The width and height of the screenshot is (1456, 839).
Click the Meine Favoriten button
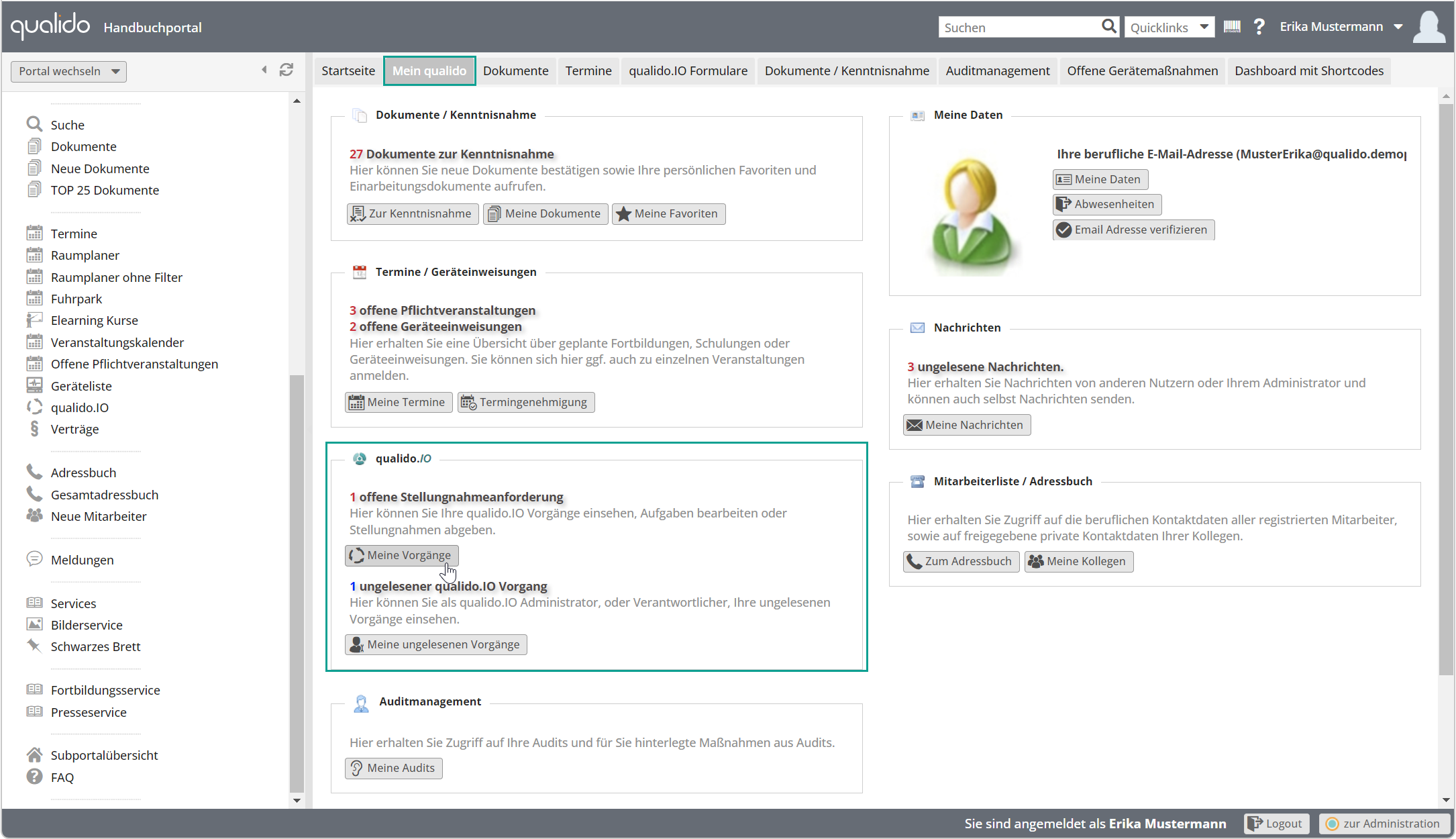(x=668, y=213)
